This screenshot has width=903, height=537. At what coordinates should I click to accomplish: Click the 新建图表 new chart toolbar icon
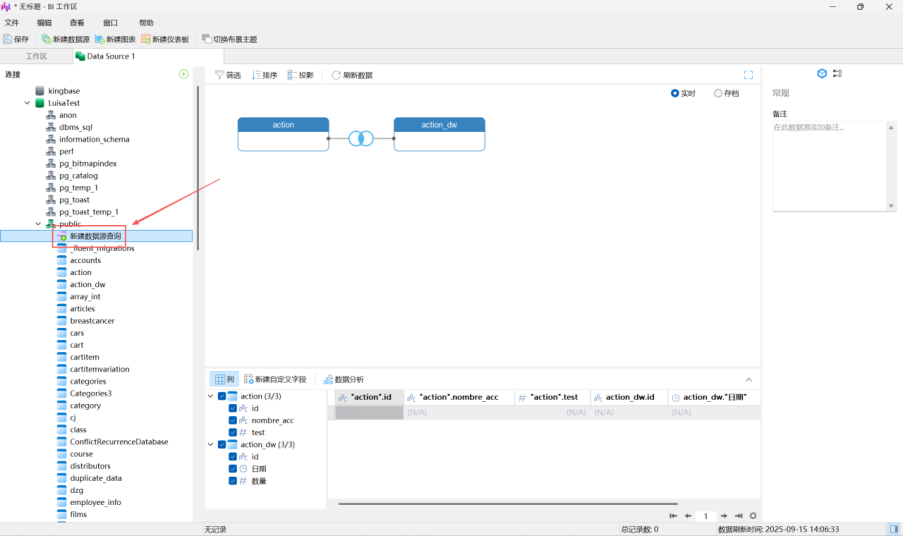pos(100,39)
